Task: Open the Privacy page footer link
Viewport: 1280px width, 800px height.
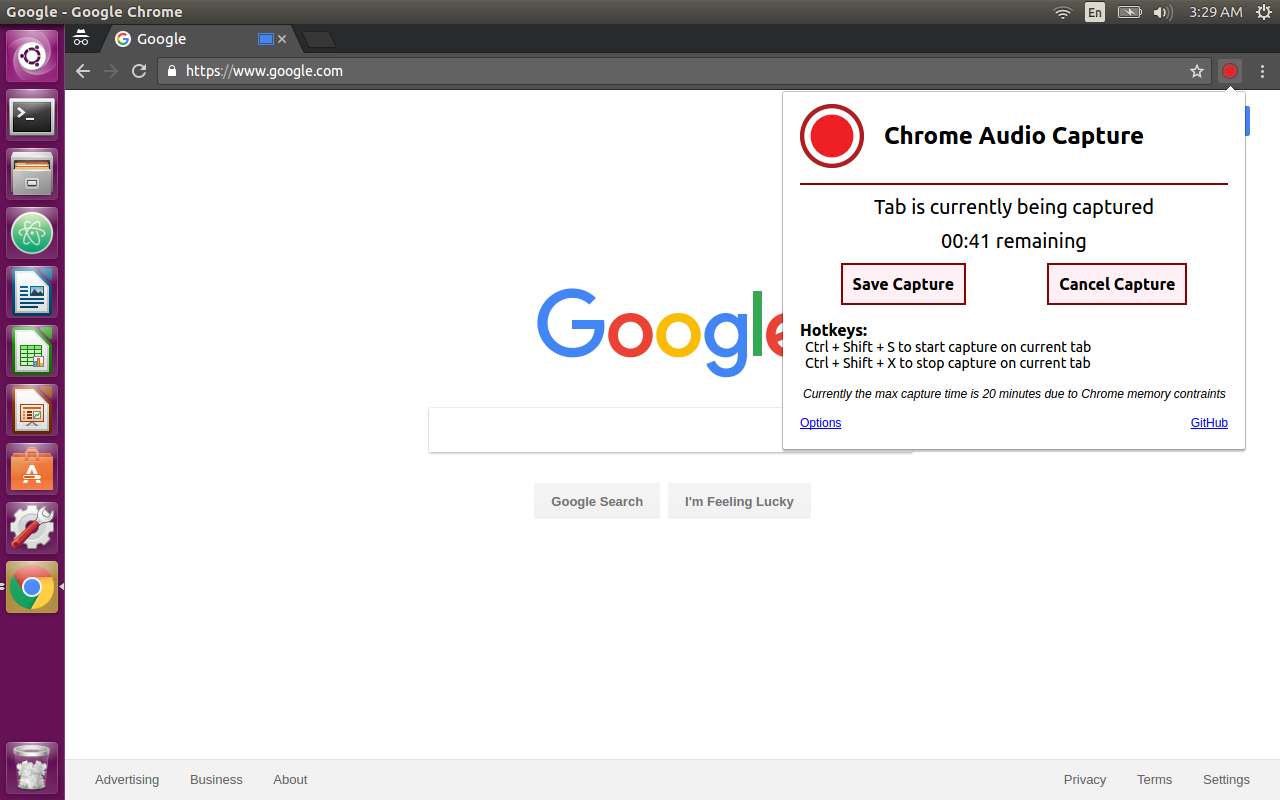Action: 1084,779
